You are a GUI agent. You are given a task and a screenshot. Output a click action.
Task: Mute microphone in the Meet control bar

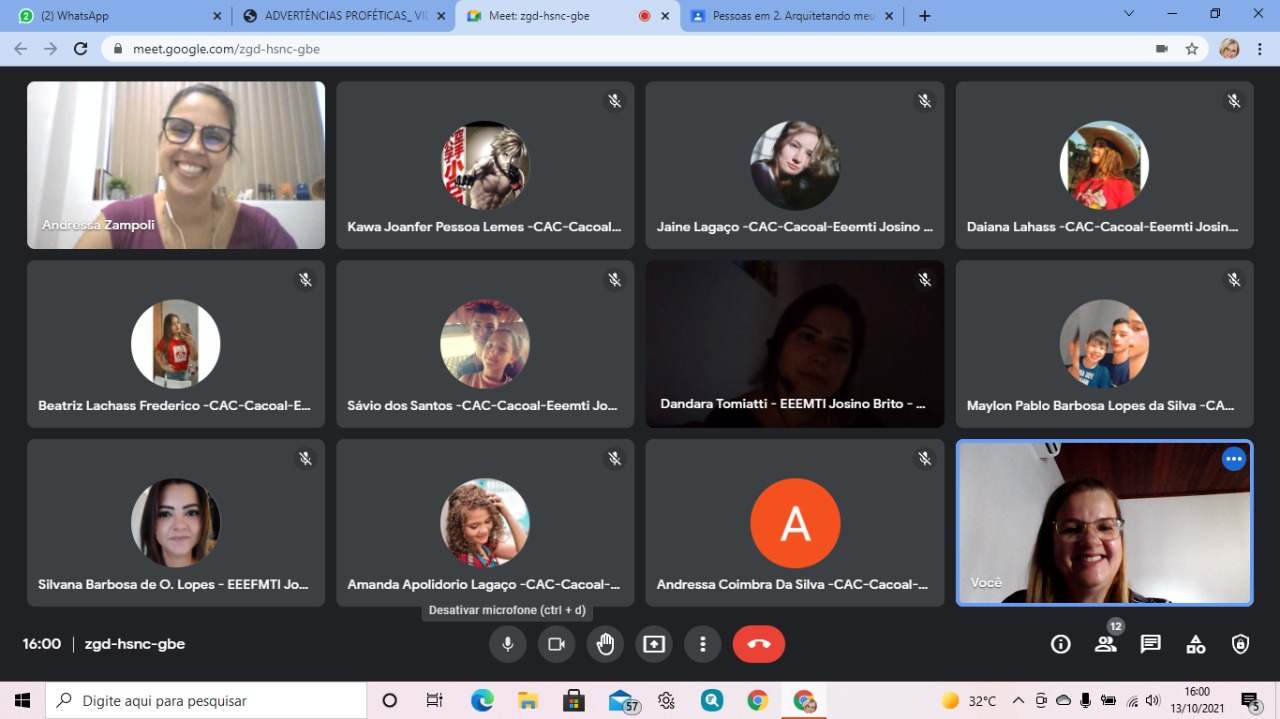[x=507, y=644]
